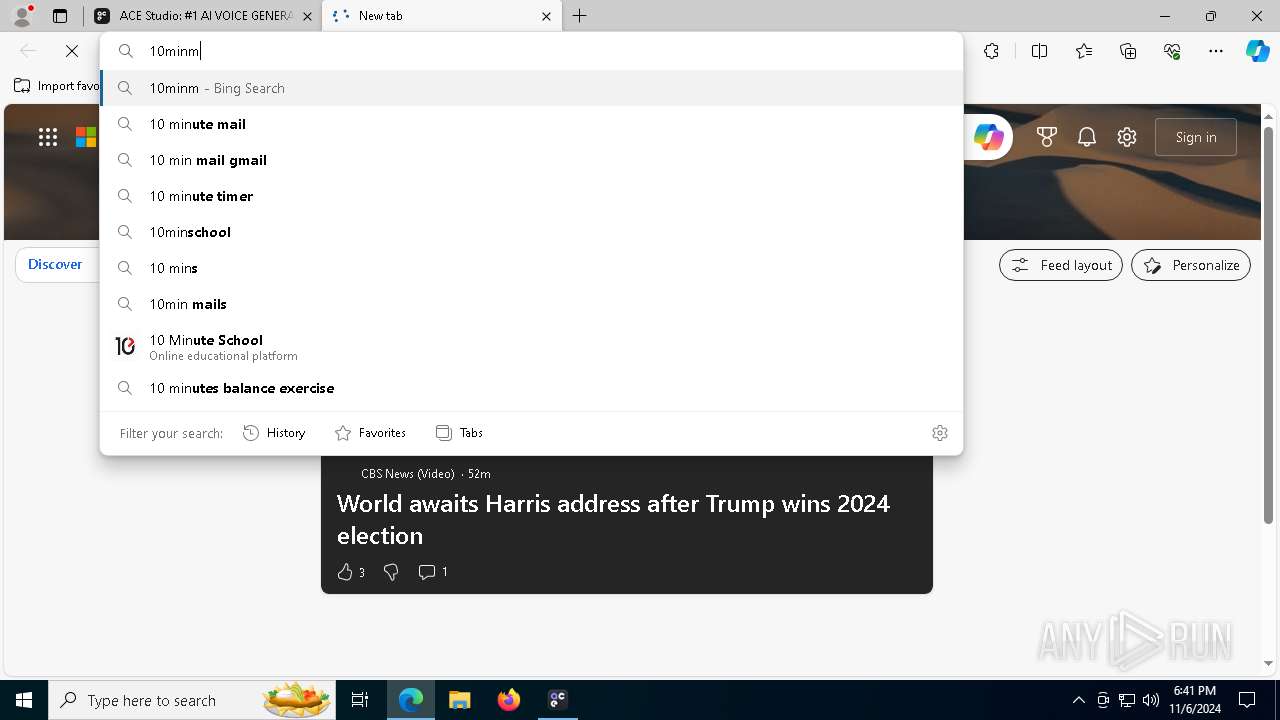
Task: Switch to the Discover tab
Action: tap(55, 265)
